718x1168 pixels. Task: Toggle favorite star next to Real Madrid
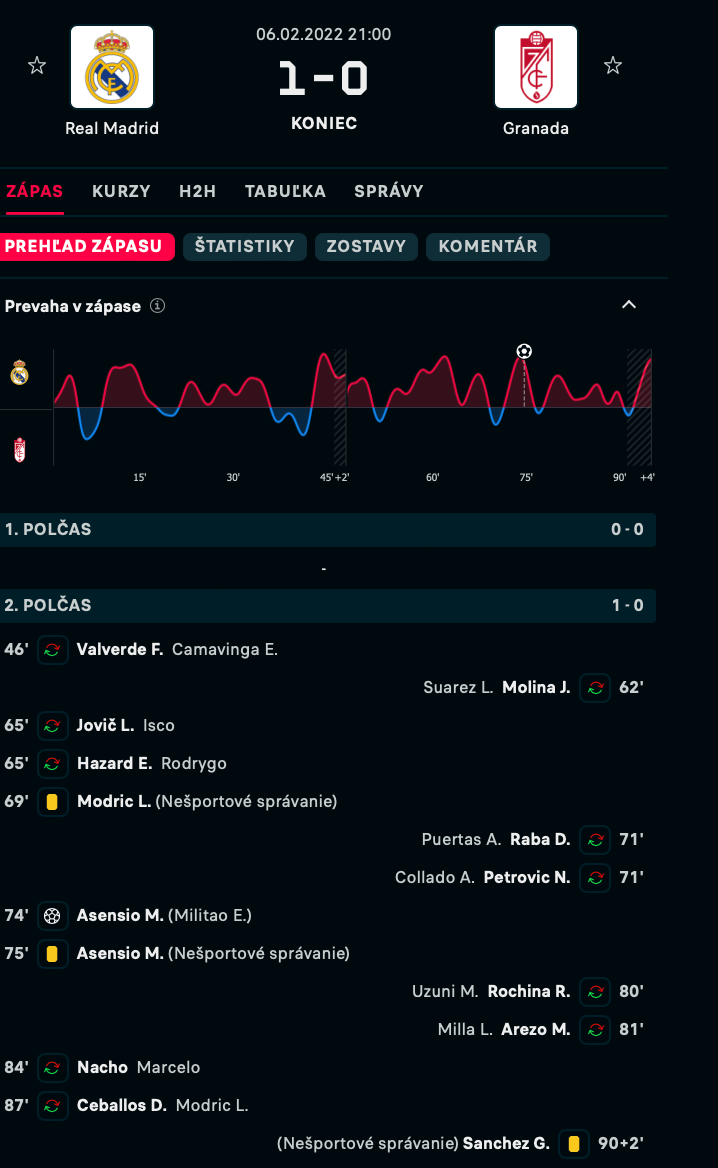[37, 66]
